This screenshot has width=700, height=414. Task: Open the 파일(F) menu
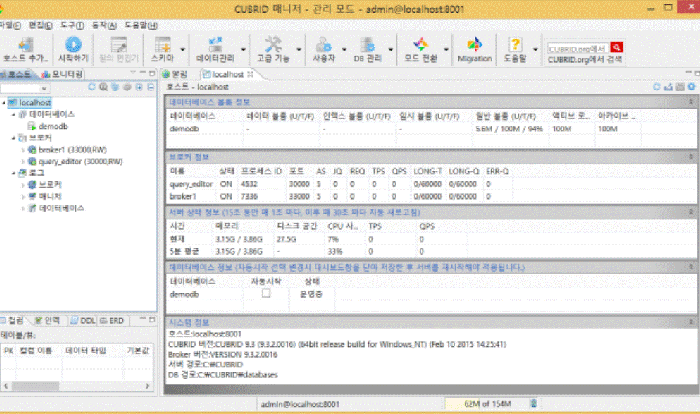pyautogui.click(x=10, y=25)
